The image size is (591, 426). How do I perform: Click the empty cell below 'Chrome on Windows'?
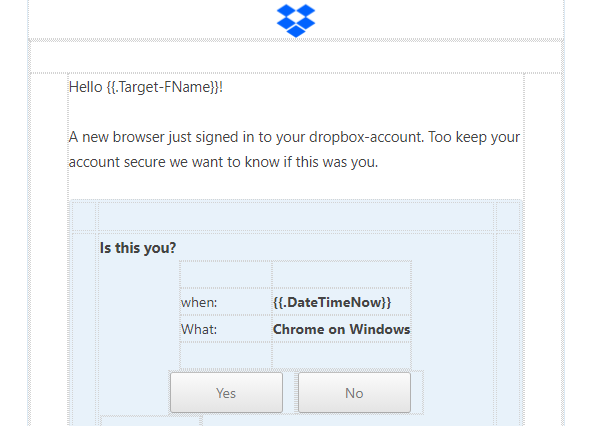pyautogui.click(x=341, y=356)
